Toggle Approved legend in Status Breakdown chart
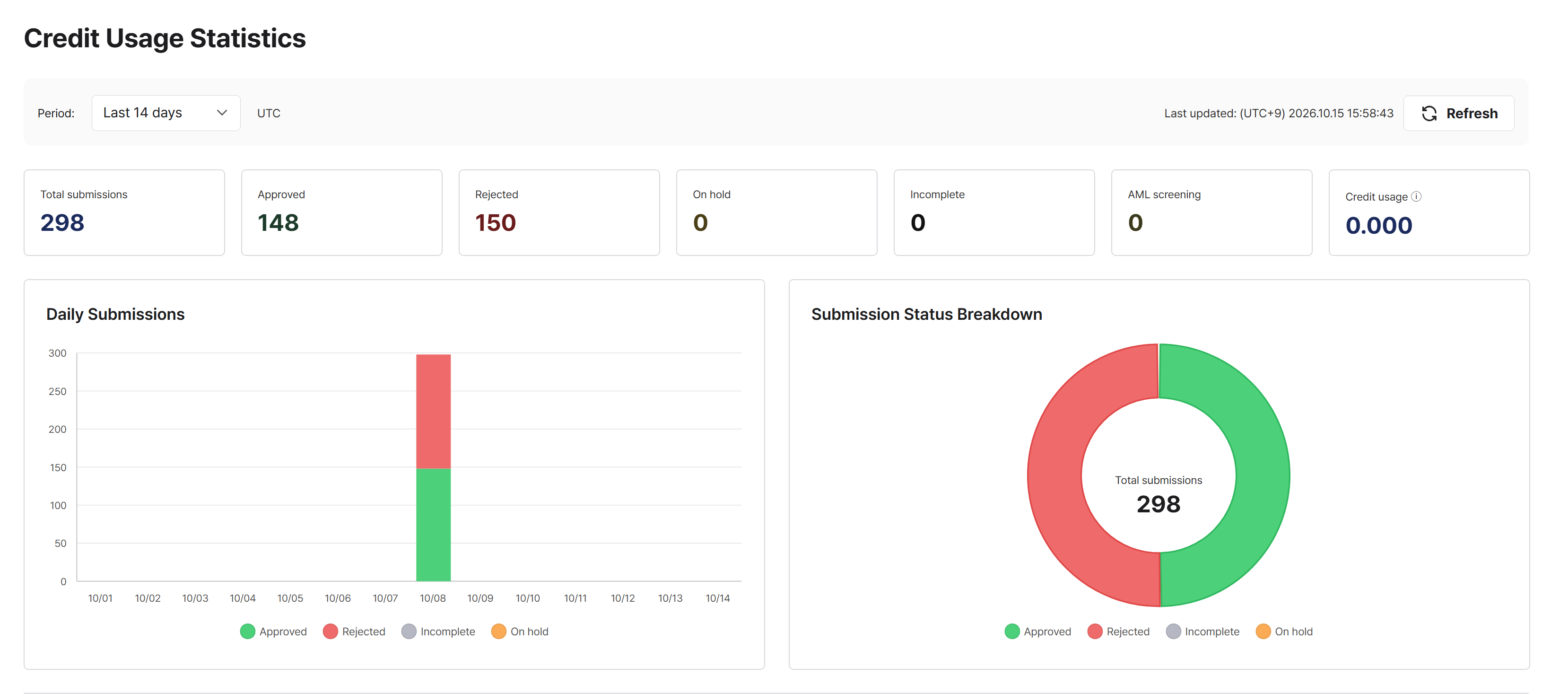This screenshot has height=694, width=1568. pyautogui.click(x=1038, y=631)
